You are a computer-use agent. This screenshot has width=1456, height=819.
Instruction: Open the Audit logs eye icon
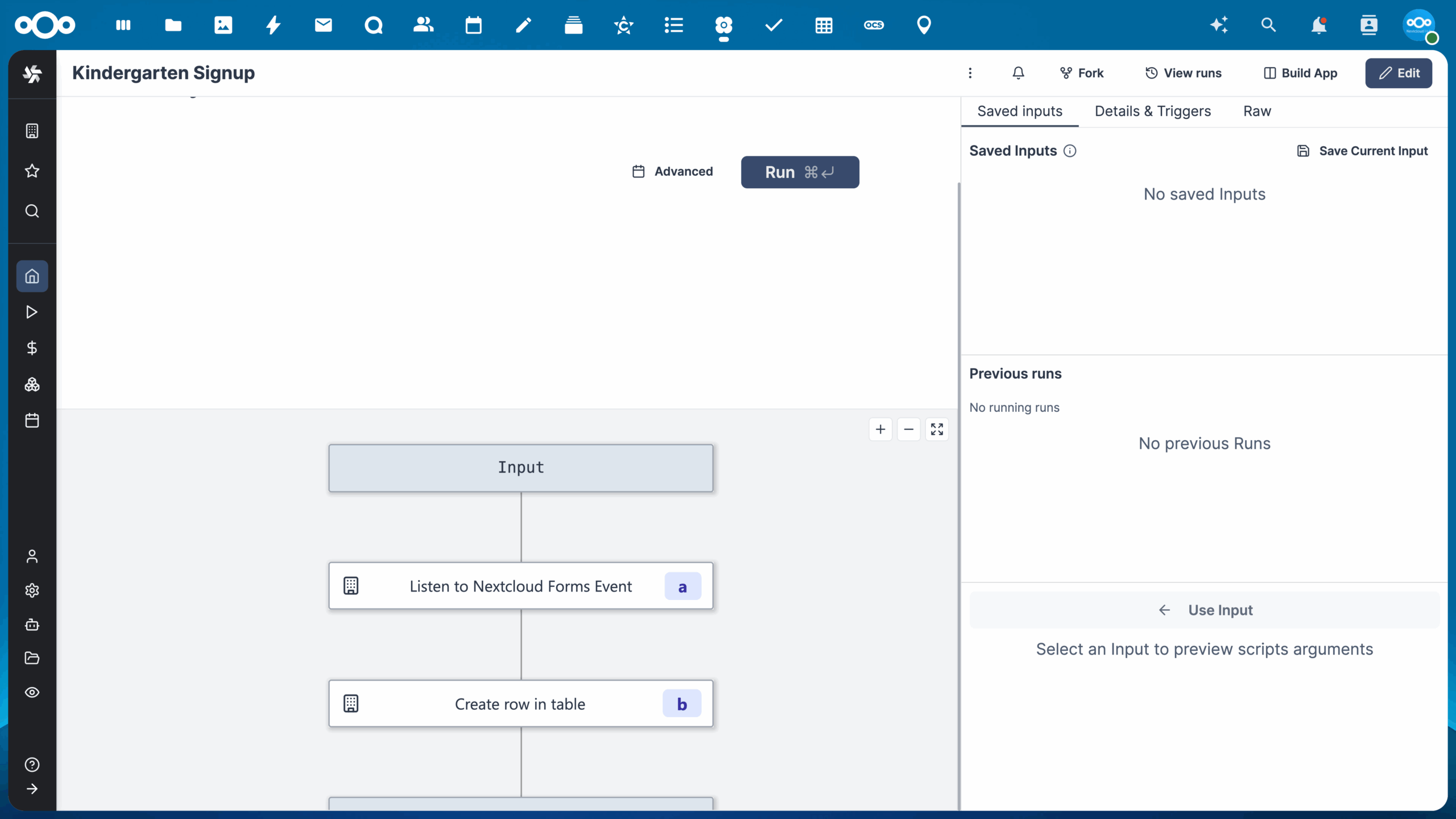(x=32, y=692)
